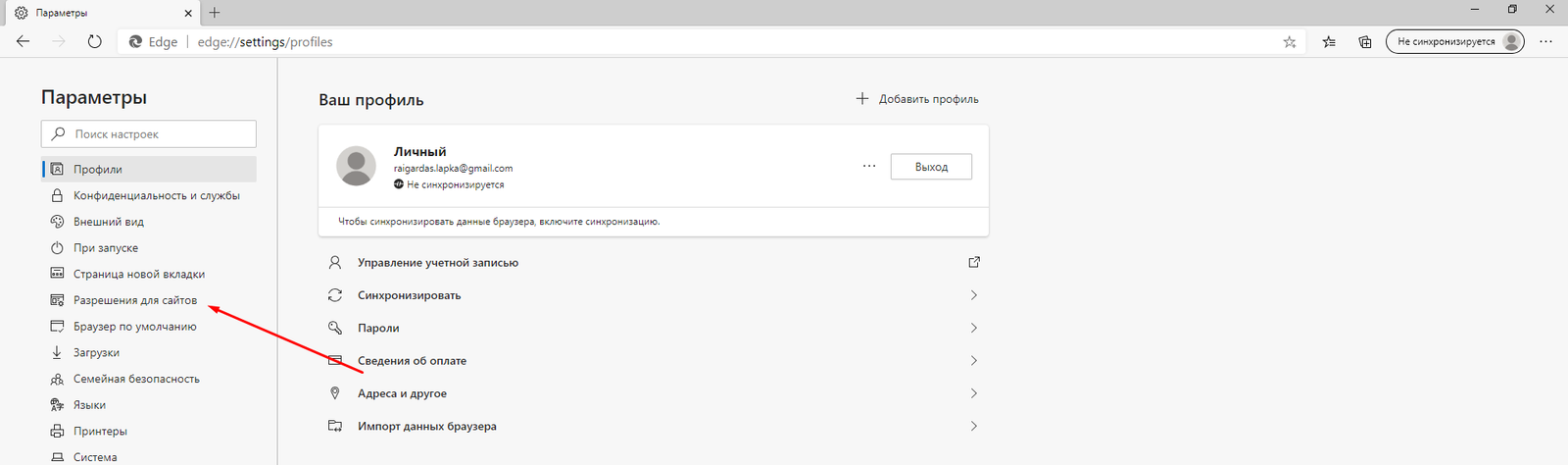
Task: Open a new tab with plus button
Action: pyautogui.click(x=215, y=13)
